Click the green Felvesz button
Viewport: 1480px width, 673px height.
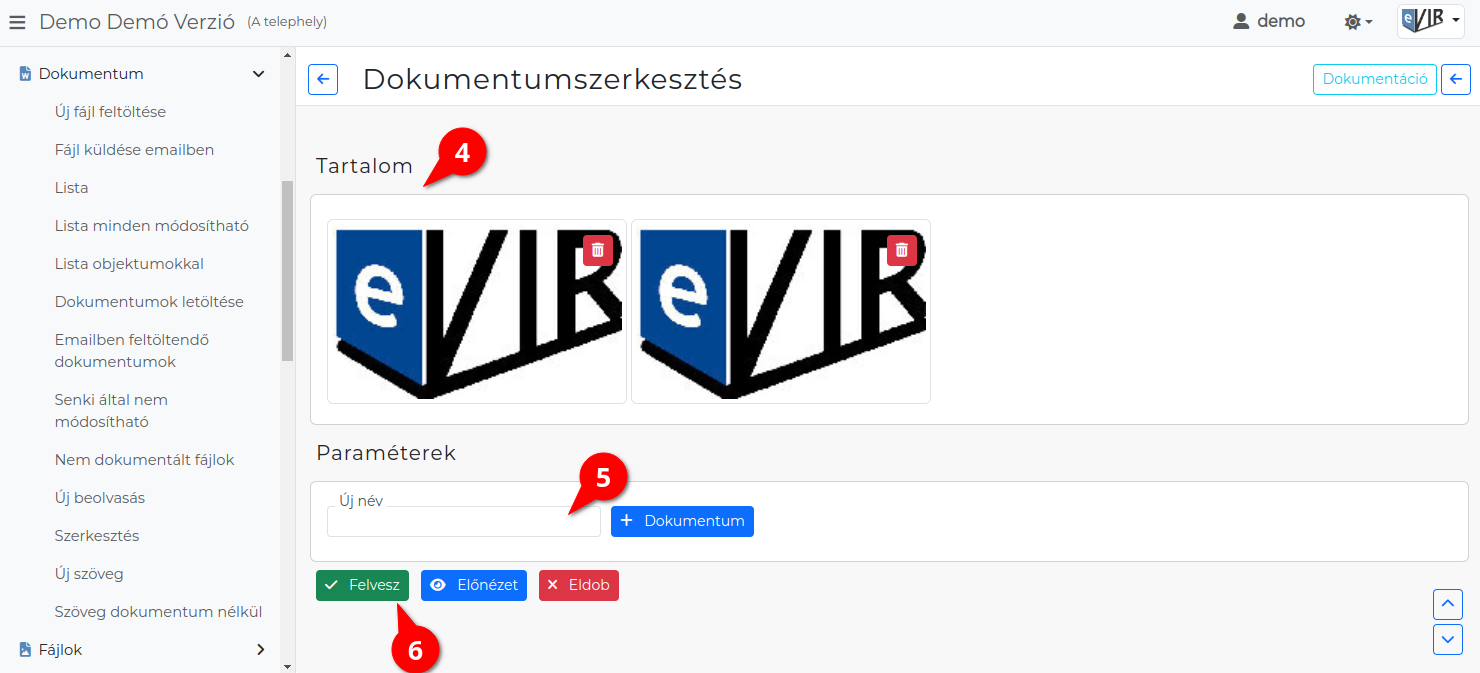[x=363, y=585]
